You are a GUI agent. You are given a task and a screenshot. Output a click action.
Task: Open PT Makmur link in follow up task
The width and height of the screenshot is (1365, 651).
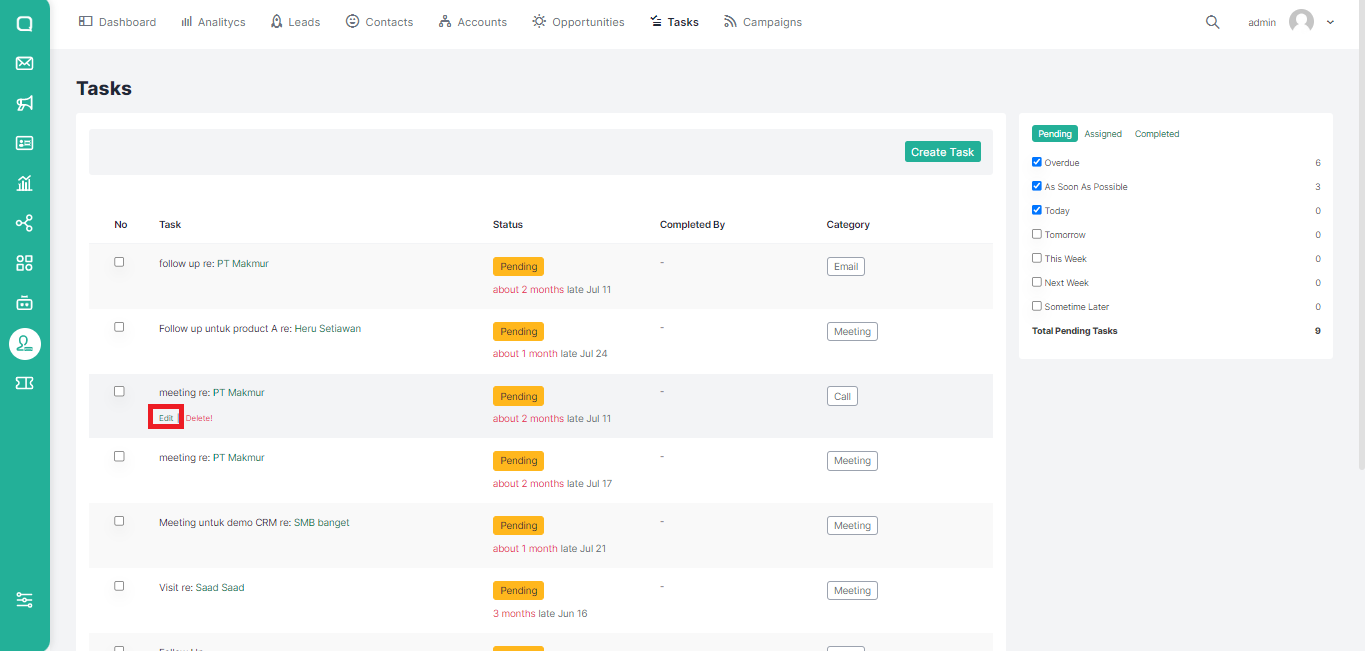coord(243,263)
